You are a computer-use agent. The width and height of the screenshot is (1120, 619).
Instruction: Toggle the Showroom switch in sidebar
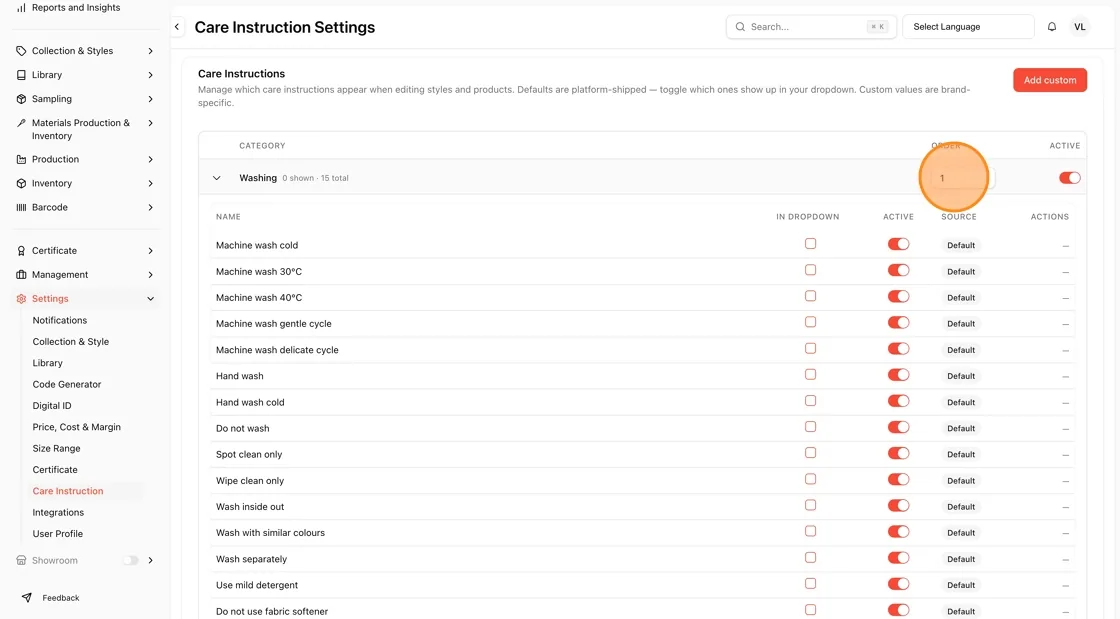(x=131, y=560)
